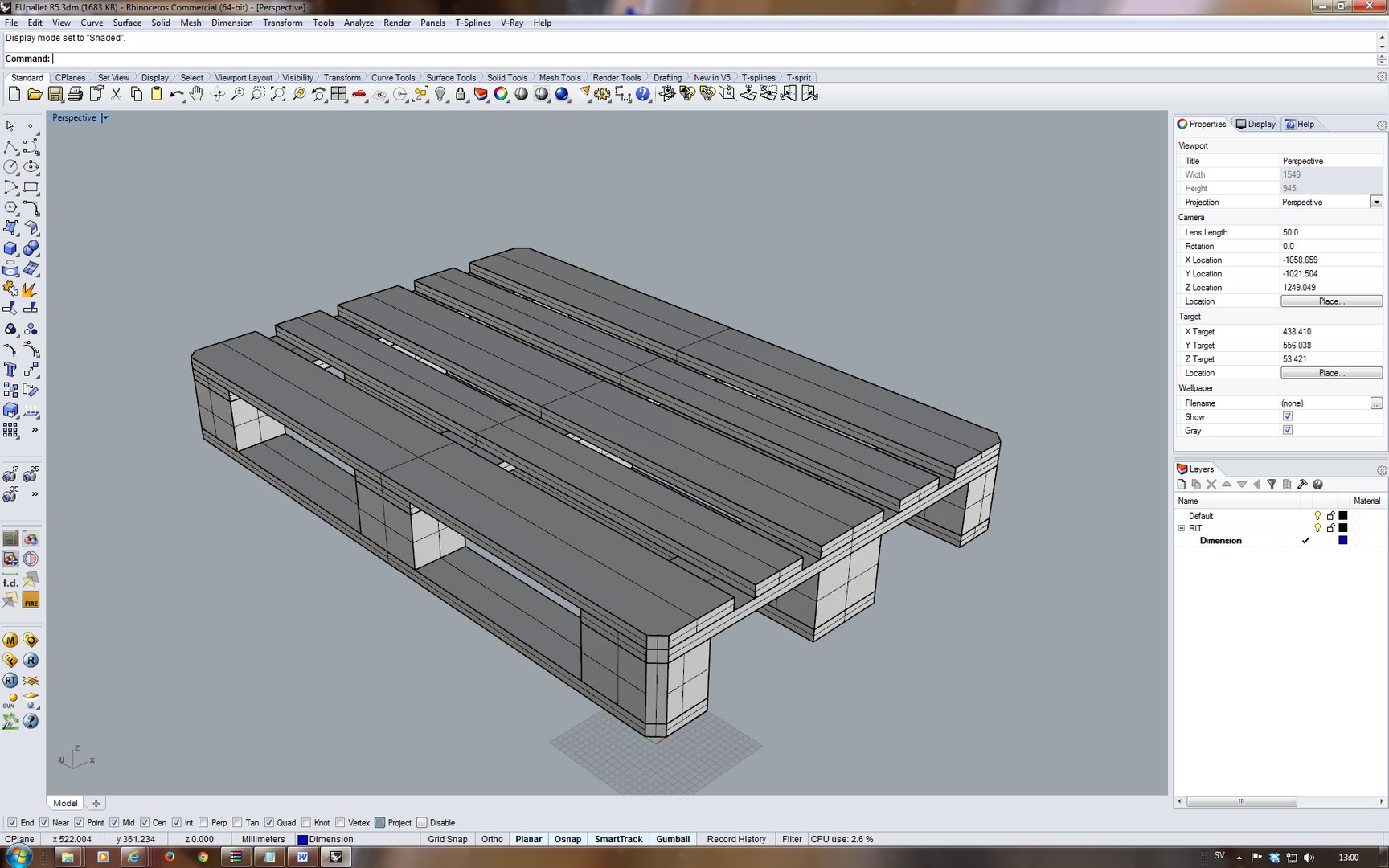This screenshot has width=1389, height=868.
Task: Click the color wheel object properties icon
Action: 501,94
